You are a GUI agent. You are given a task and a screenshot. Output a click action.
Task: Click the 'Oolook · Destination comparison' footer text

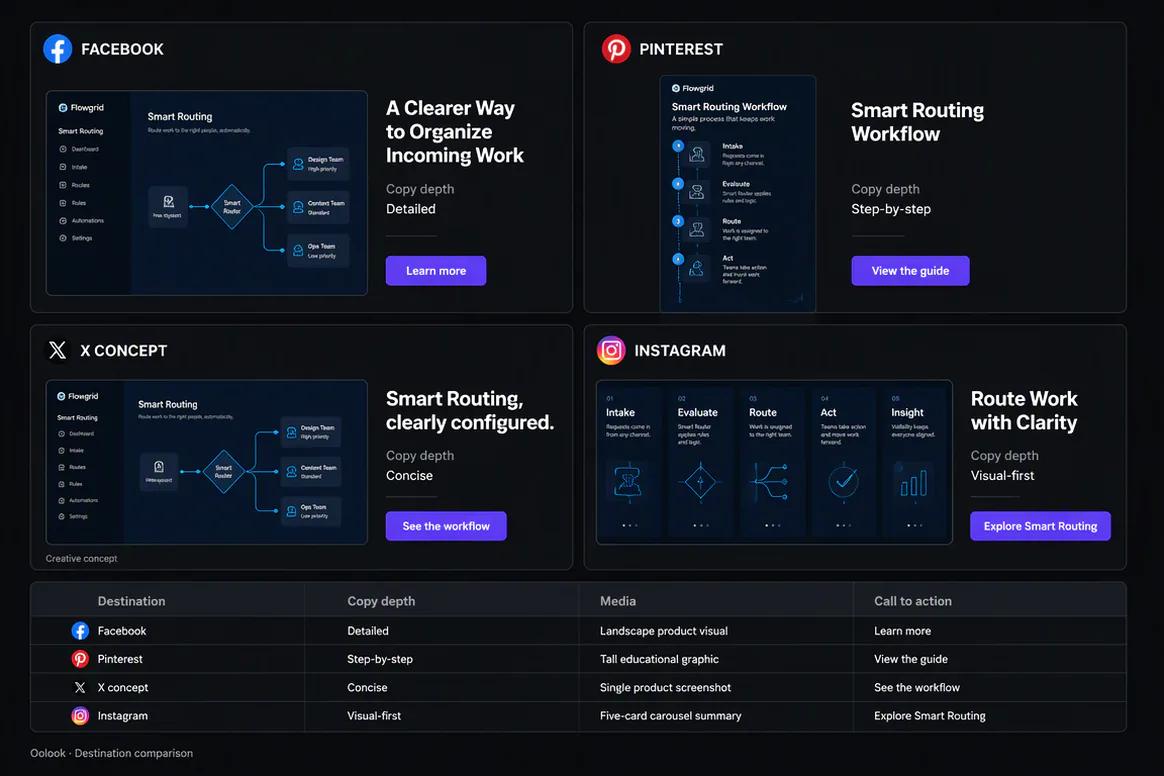pos(111,753)
